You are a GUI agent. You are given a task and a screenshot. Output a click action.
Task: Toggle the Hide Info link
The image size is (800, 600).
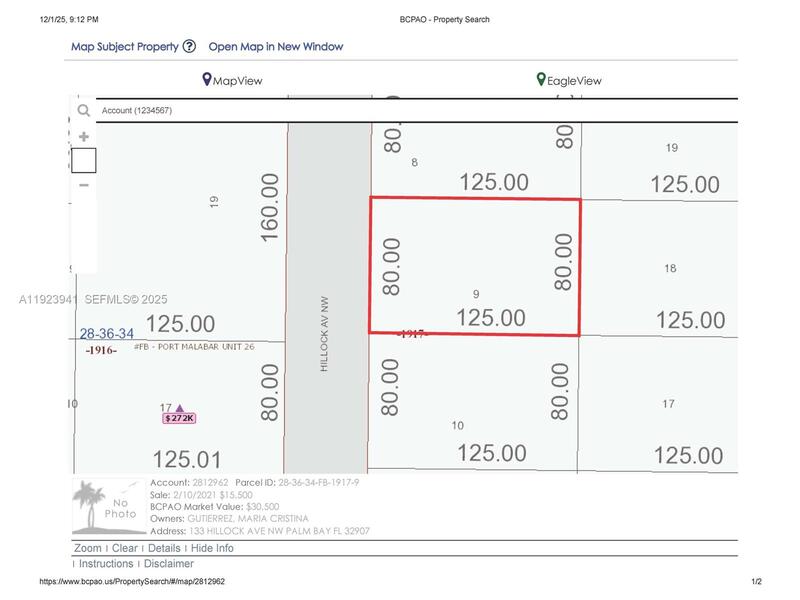(x=212, y=548)
